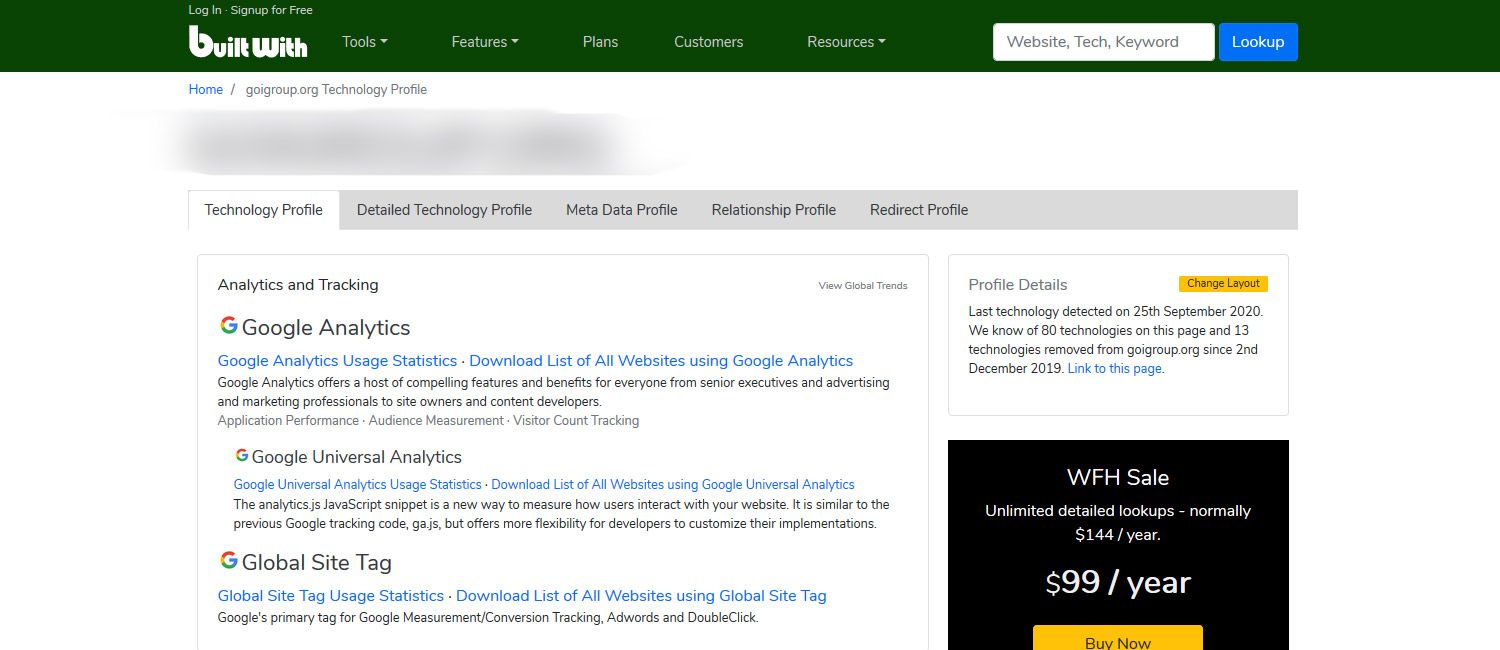1500x650 pixels.
Task: Click the Global Site Tag G icon
Action: click(x=229, y=559)
